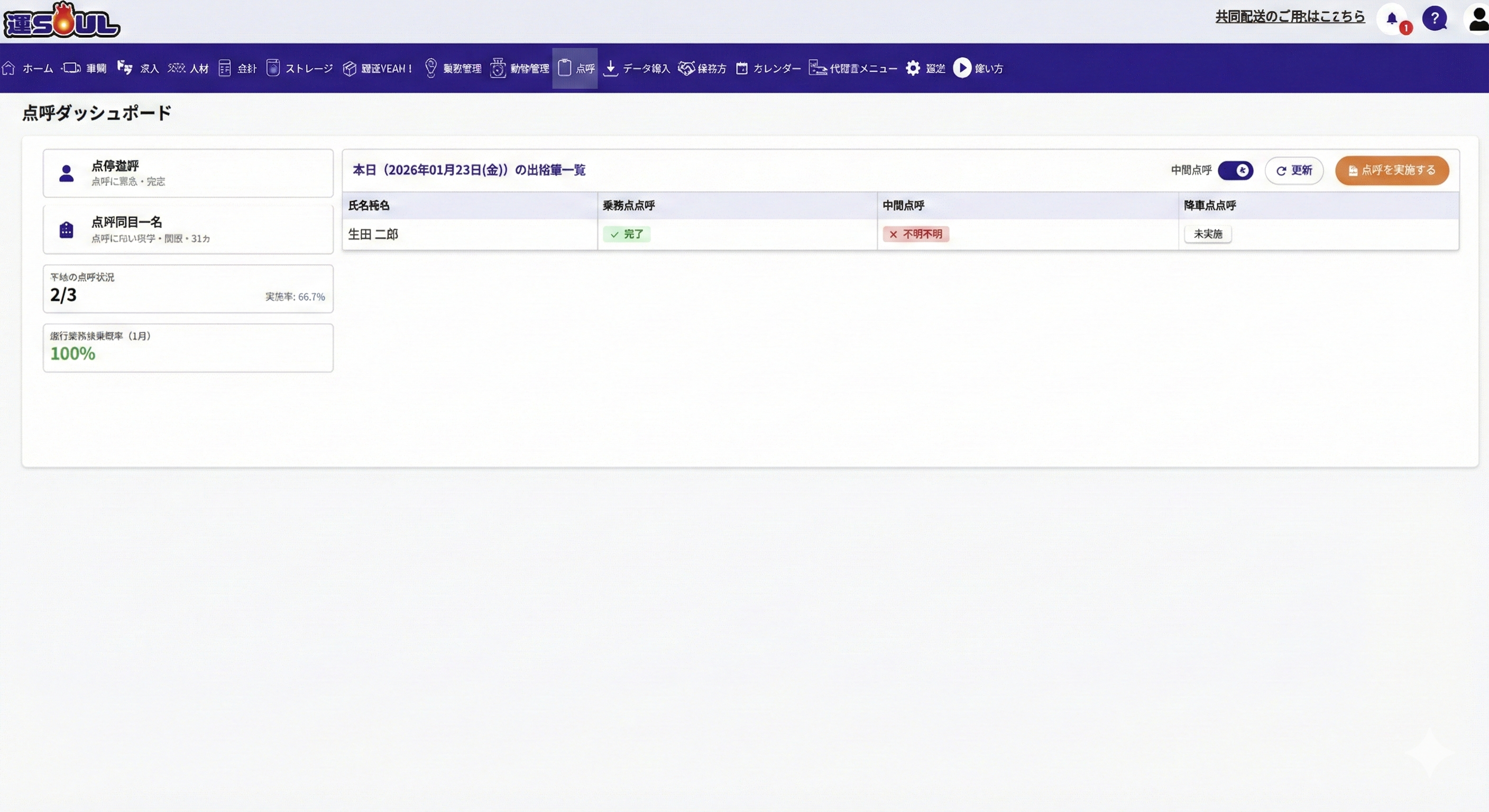Click the 更新 refresh button

pos(1294,171)
